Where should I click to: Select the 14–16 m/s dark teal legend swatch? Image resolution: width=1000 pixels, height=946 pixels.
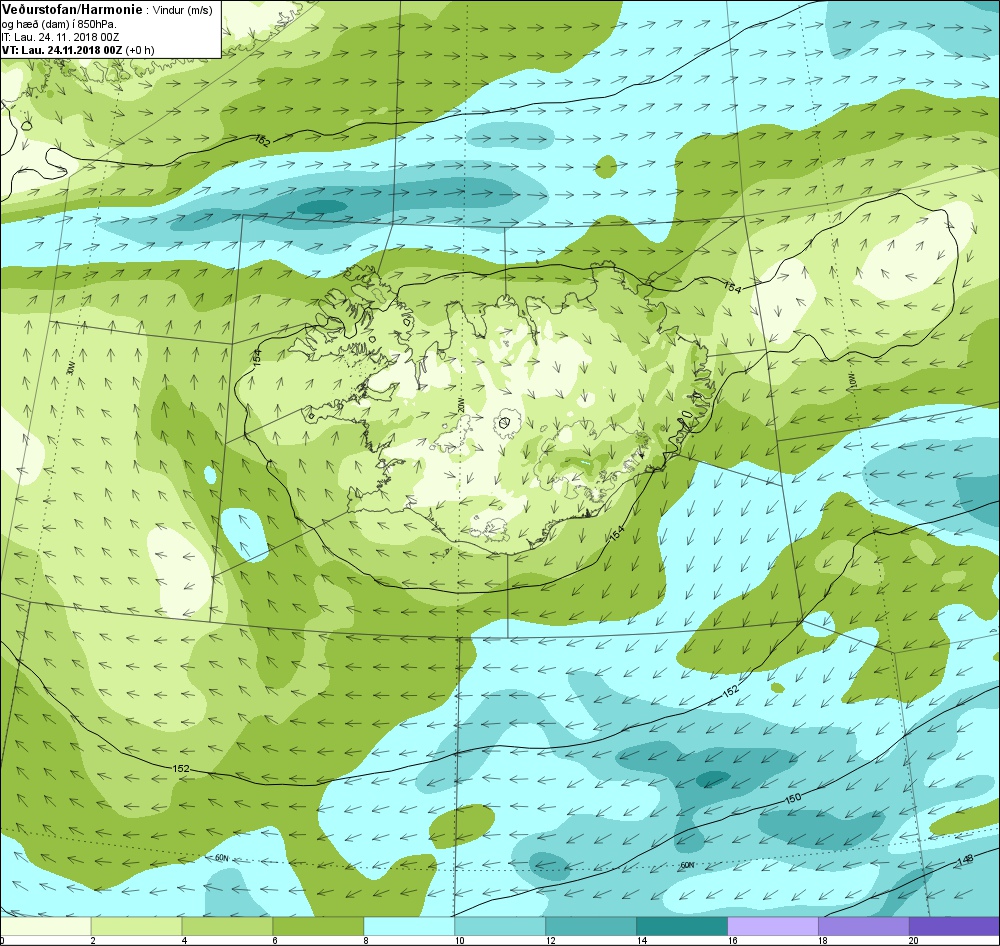[x=681, y=925]
